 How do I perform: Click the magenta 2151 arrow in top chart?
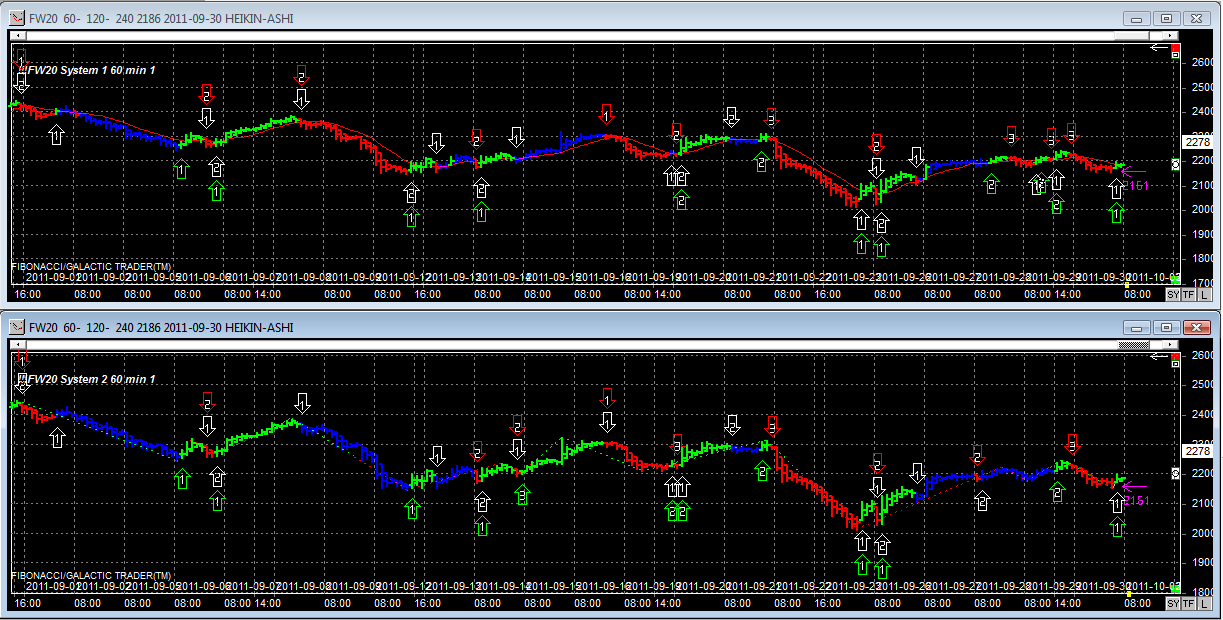(1133, 172)
